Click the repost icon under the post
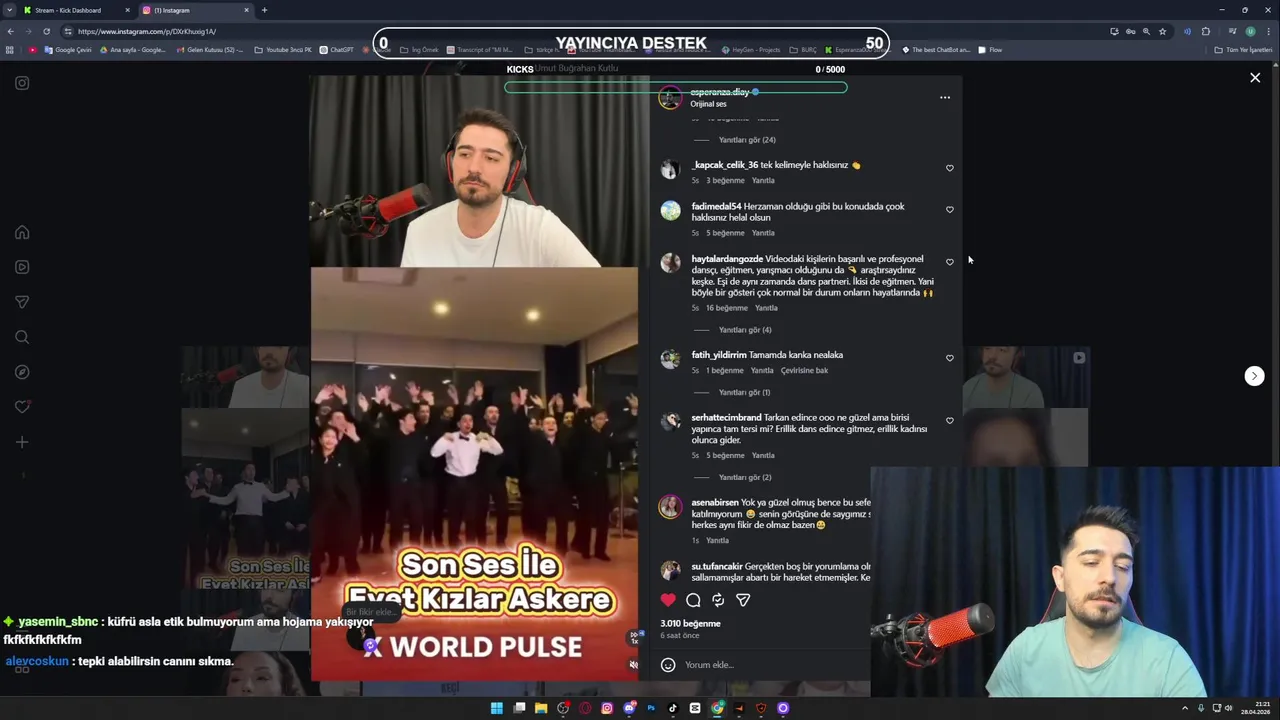This screenshot has height=720, width=1280. pos(718,600)
